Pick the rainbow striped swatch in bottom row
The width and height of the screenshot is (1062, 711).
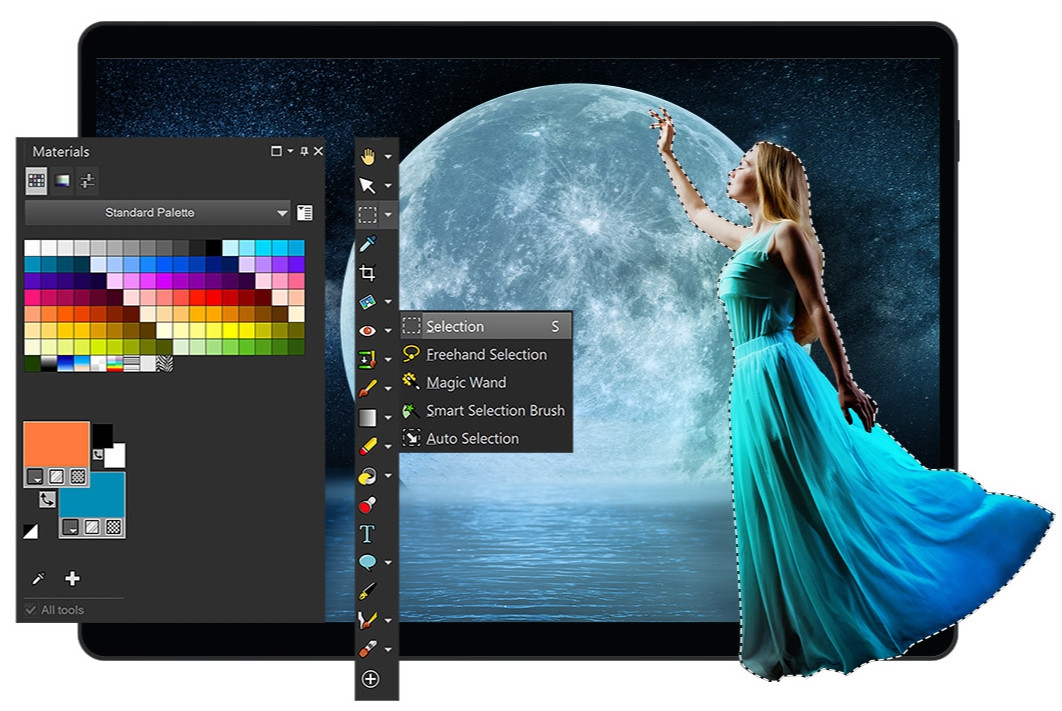[x=115, y=364]
